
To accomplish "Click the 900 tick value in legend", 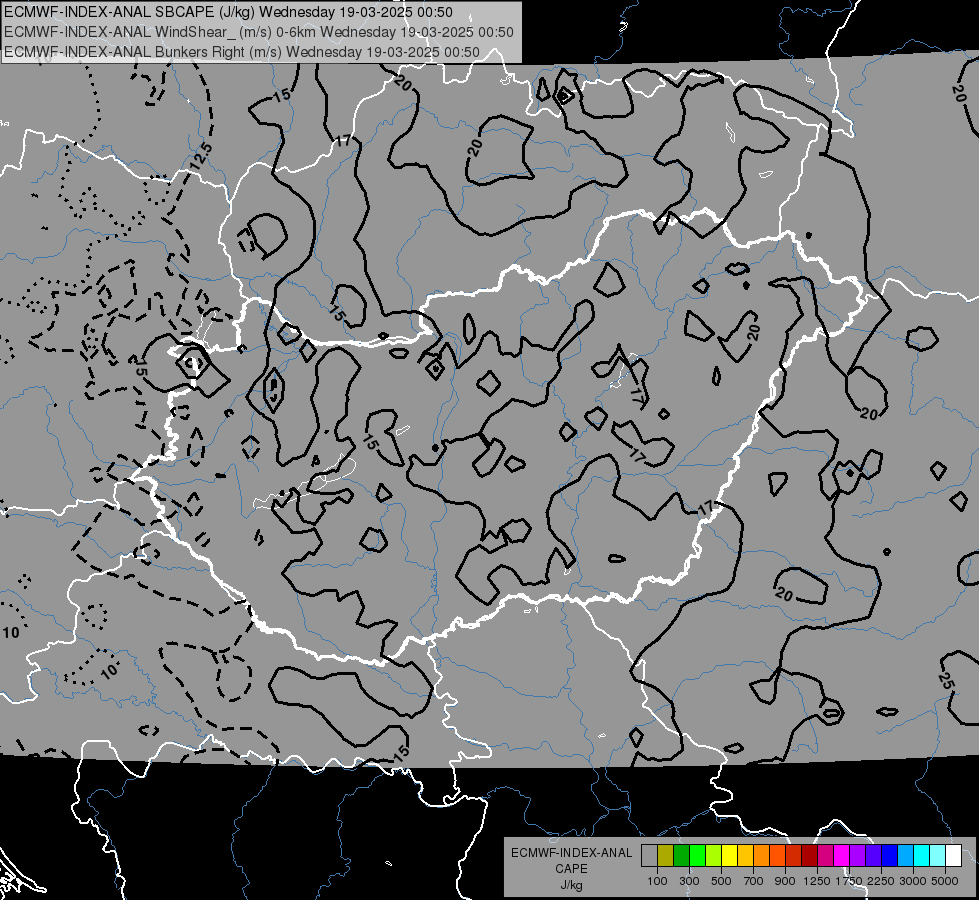I will coord(785,881).
